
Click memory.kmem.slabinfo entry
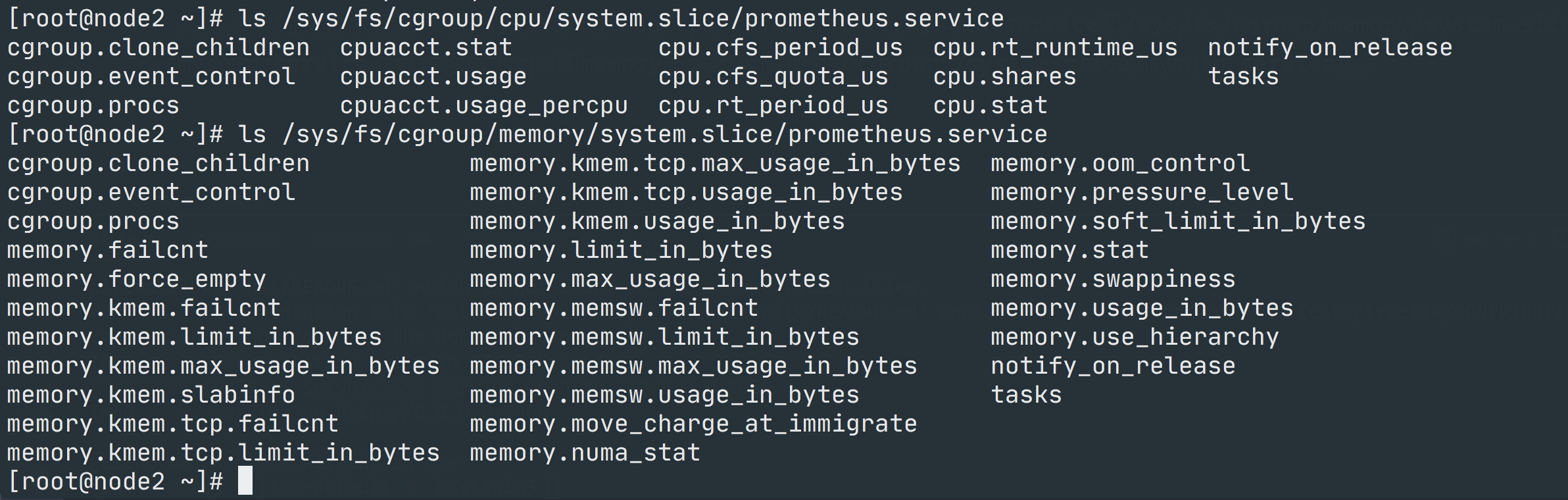151,395
